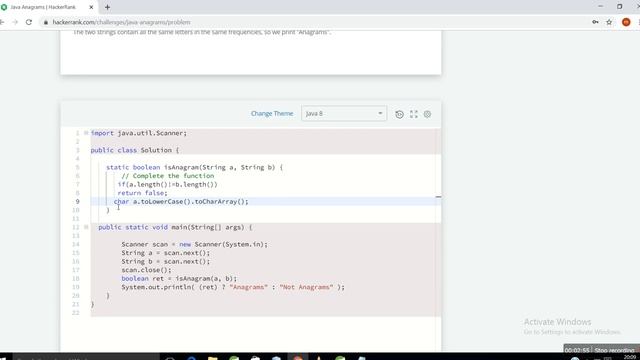This screenshot has width=640, height=360.
Task: Bookmark this page with the star
Action: [609, 22]
